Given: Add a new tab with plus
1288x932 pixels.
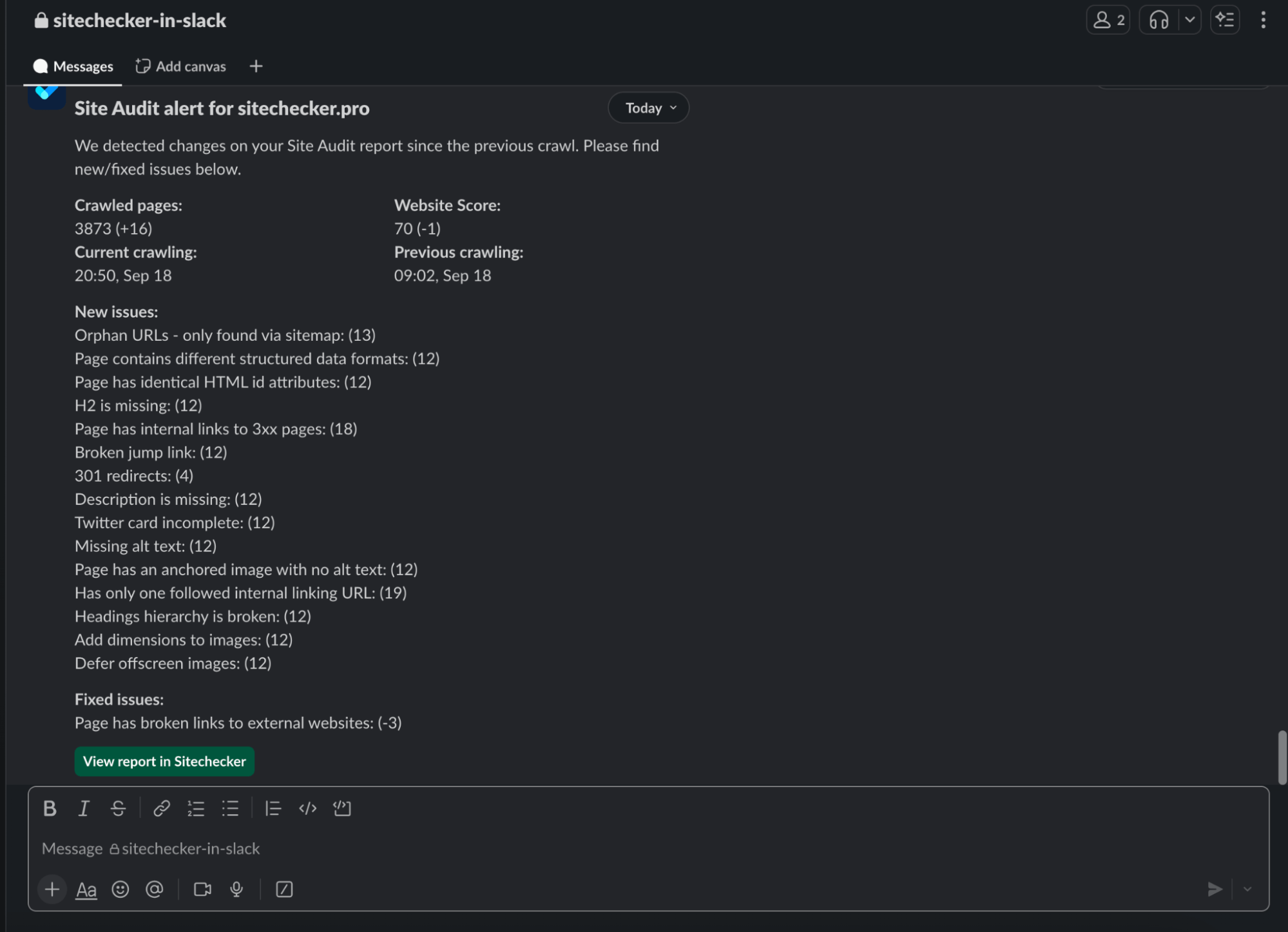Looking at the screenshot, I should (x=256, y=66).
